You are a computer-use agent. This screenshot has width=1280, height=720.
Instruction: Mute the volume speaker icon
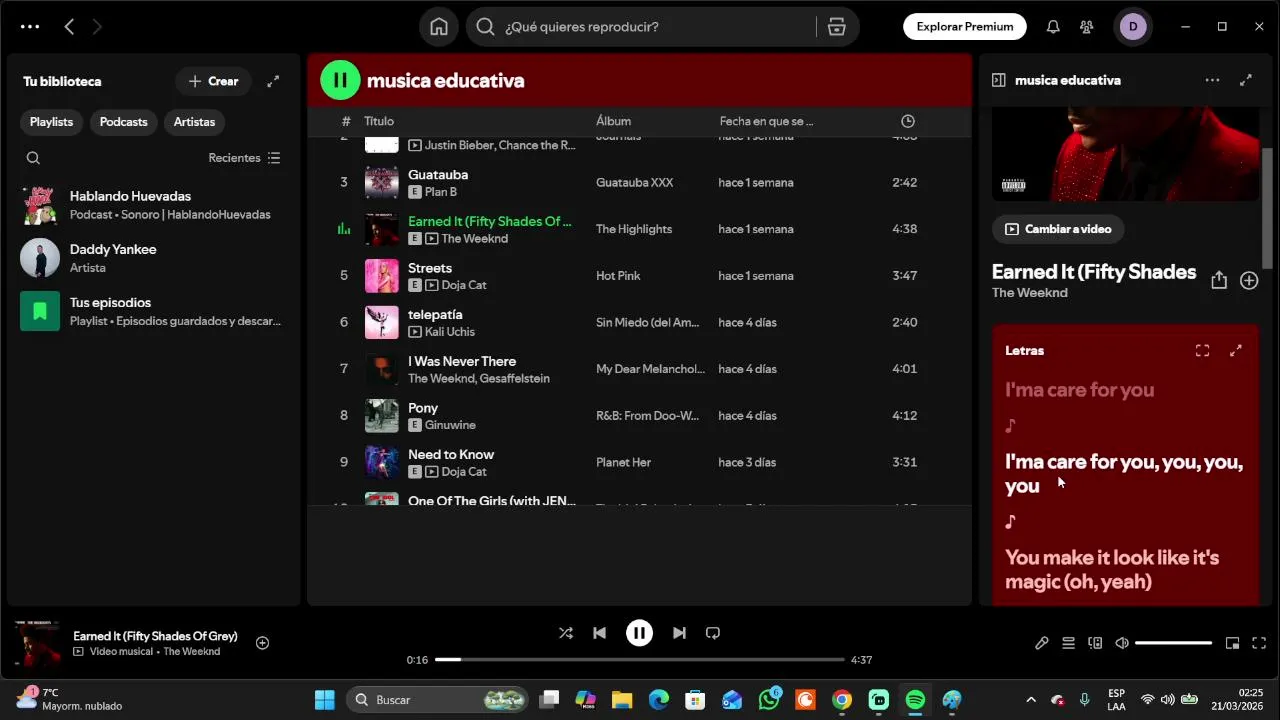point(1122,643)
